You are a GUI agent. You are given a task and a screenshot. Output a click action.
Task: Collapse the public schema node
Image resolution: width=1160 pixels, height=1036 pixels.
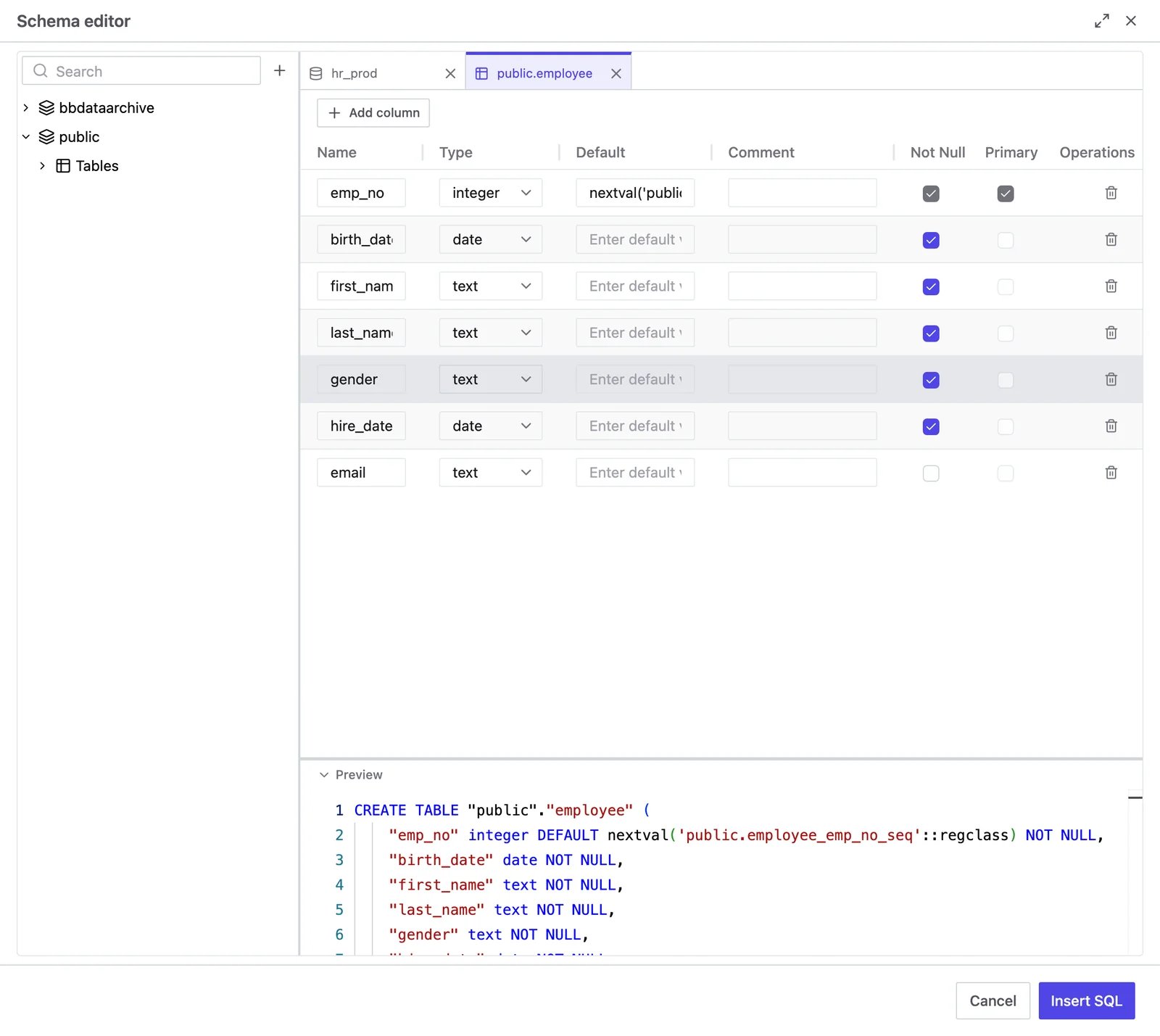[x=26, y=137]
